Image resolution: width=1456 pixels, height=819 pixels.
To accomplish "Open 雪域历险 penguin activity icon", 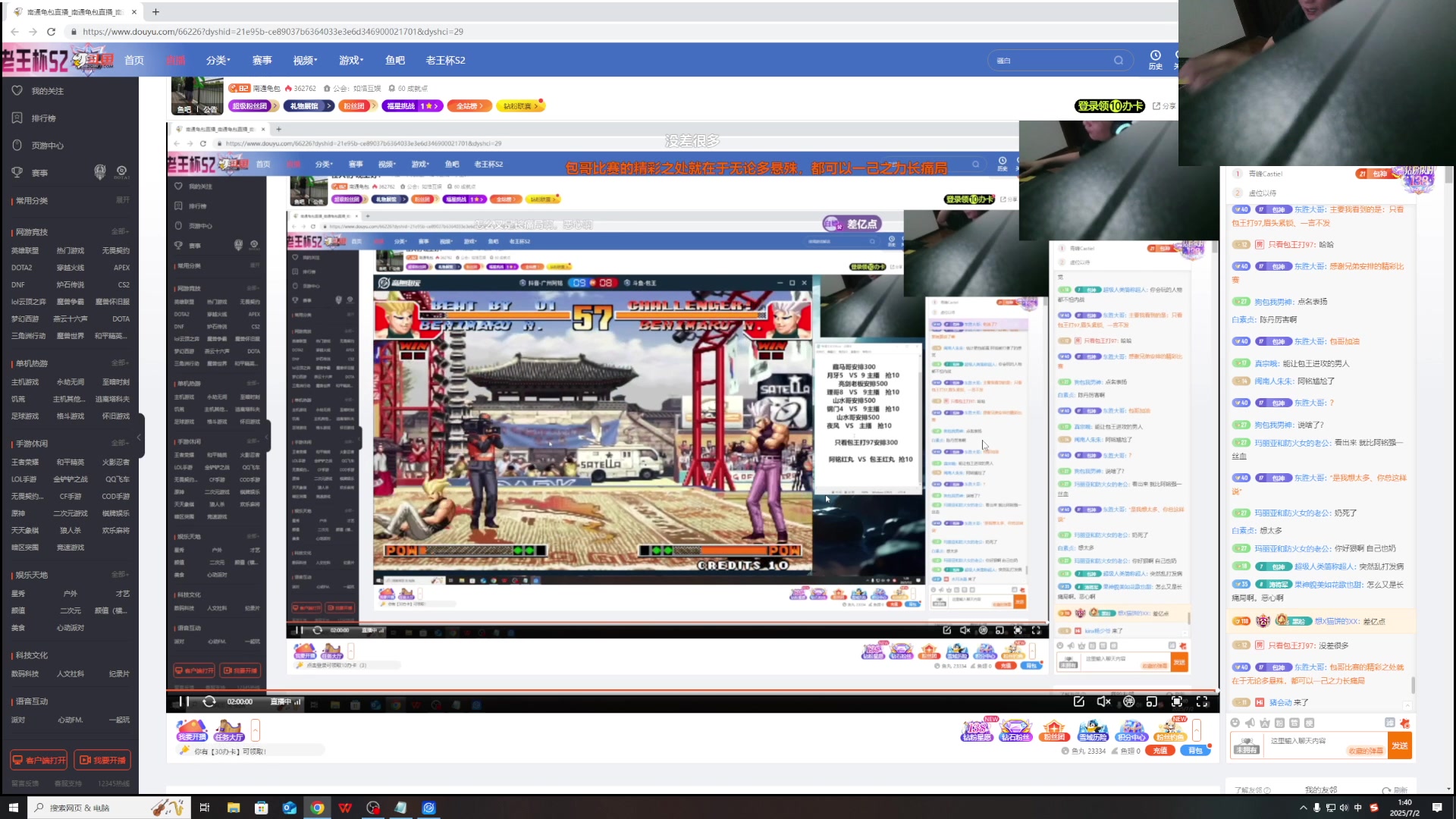I will [x=1093, y=730].
